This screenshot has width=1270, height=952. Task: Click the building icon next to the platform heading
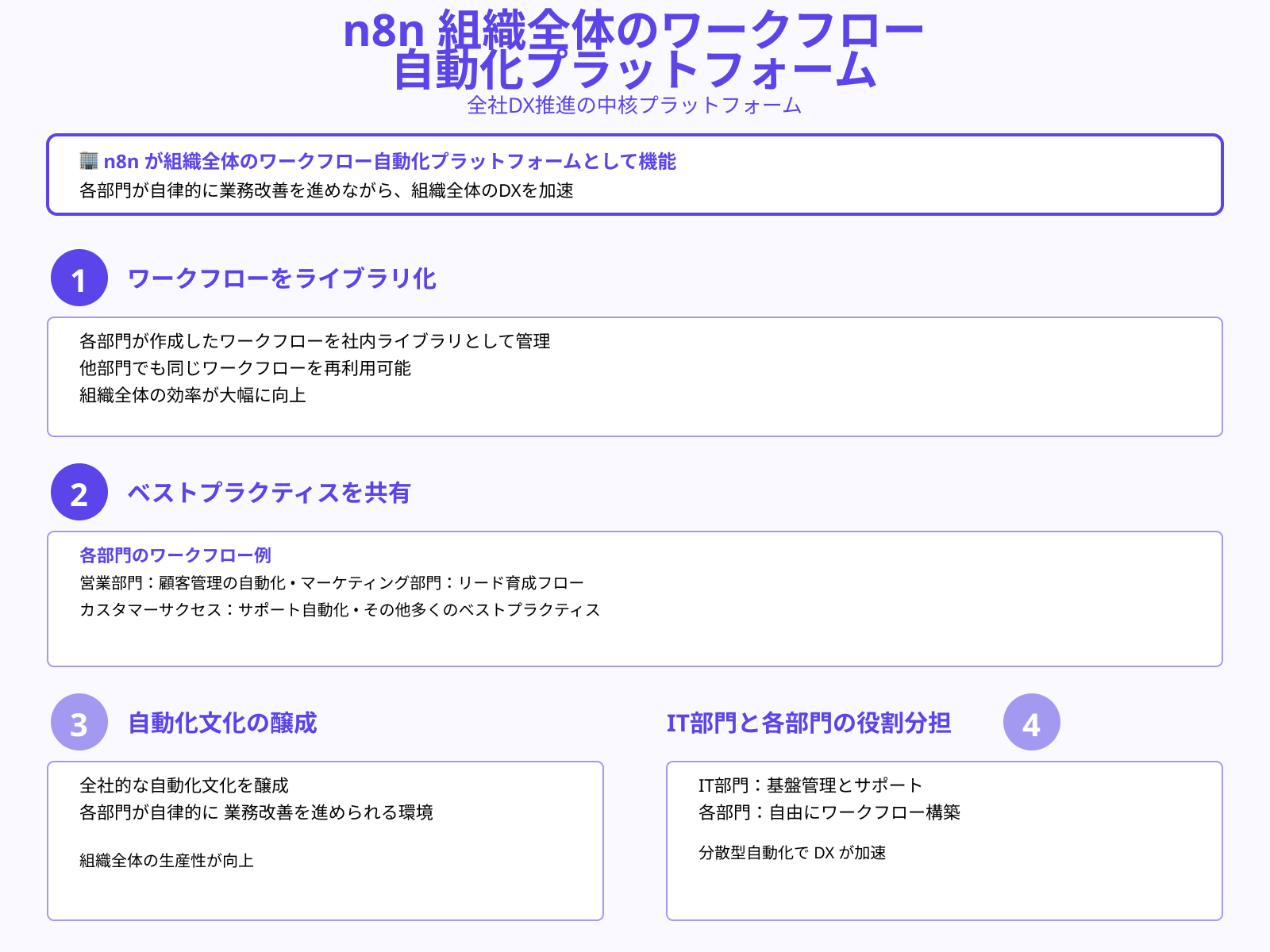click(88, 162)
